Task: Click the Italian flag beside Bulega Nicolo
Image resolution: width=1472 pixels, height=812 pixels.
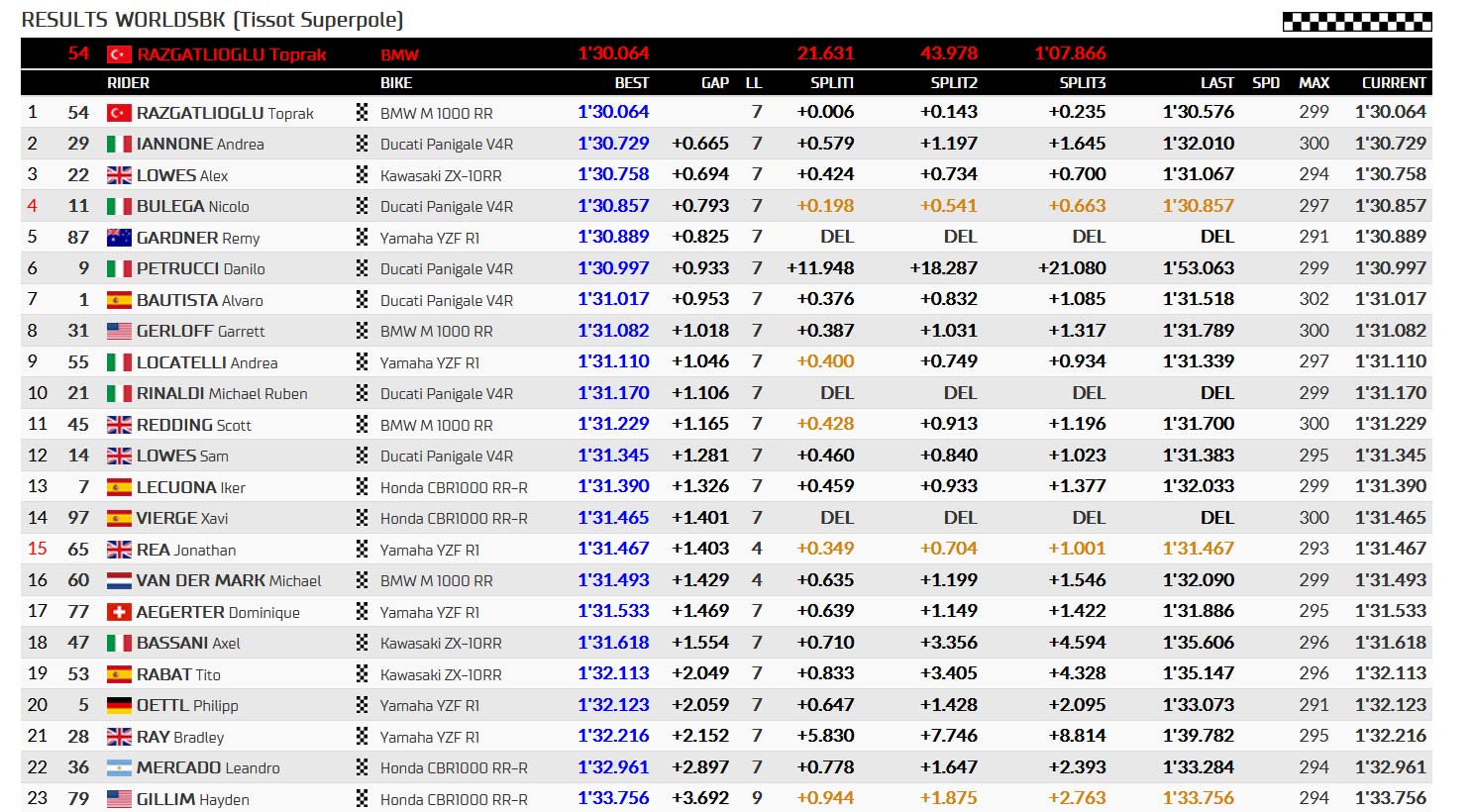Action: [x=119, y=207]
